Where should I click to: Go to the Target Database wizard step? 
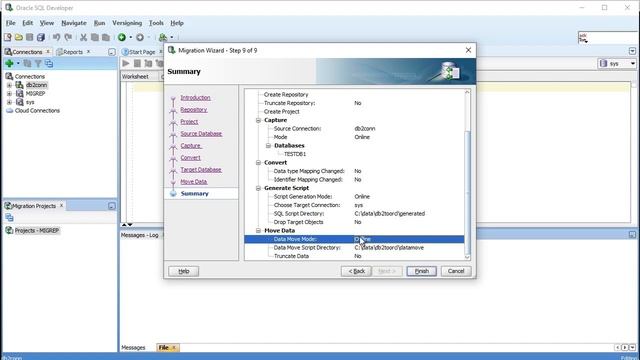tap(201, 170)
